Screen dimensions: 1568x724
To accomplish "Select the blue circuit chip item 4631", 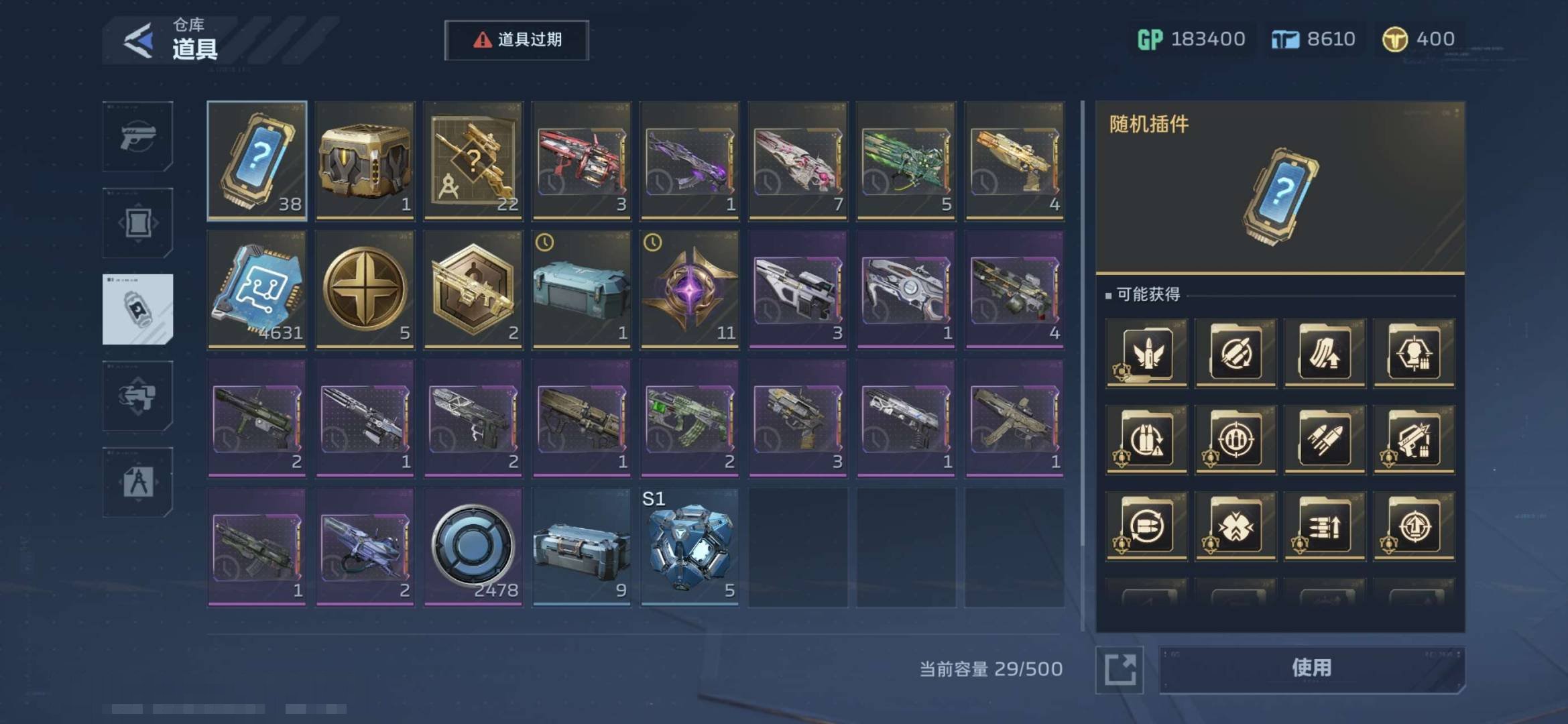I will click(x=257, y=290).
